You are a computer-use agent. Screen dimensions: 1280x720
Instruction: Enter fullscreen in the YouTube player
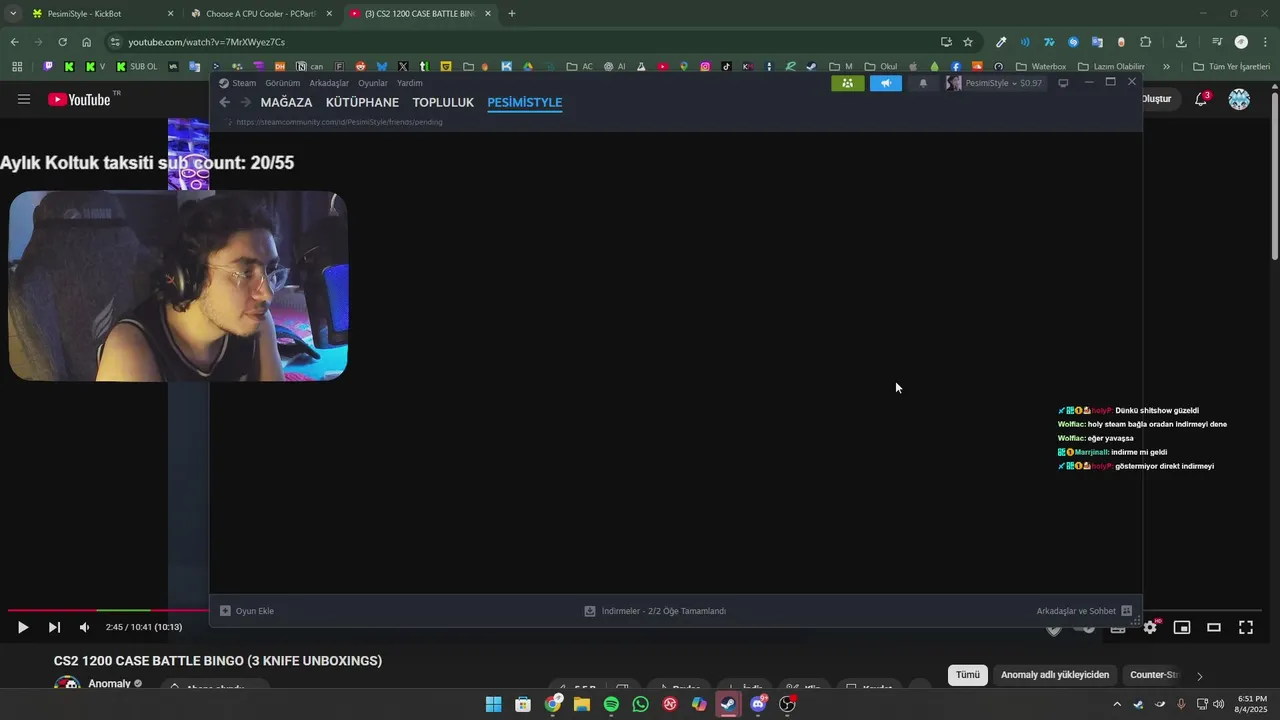(x=1246, y=627)
